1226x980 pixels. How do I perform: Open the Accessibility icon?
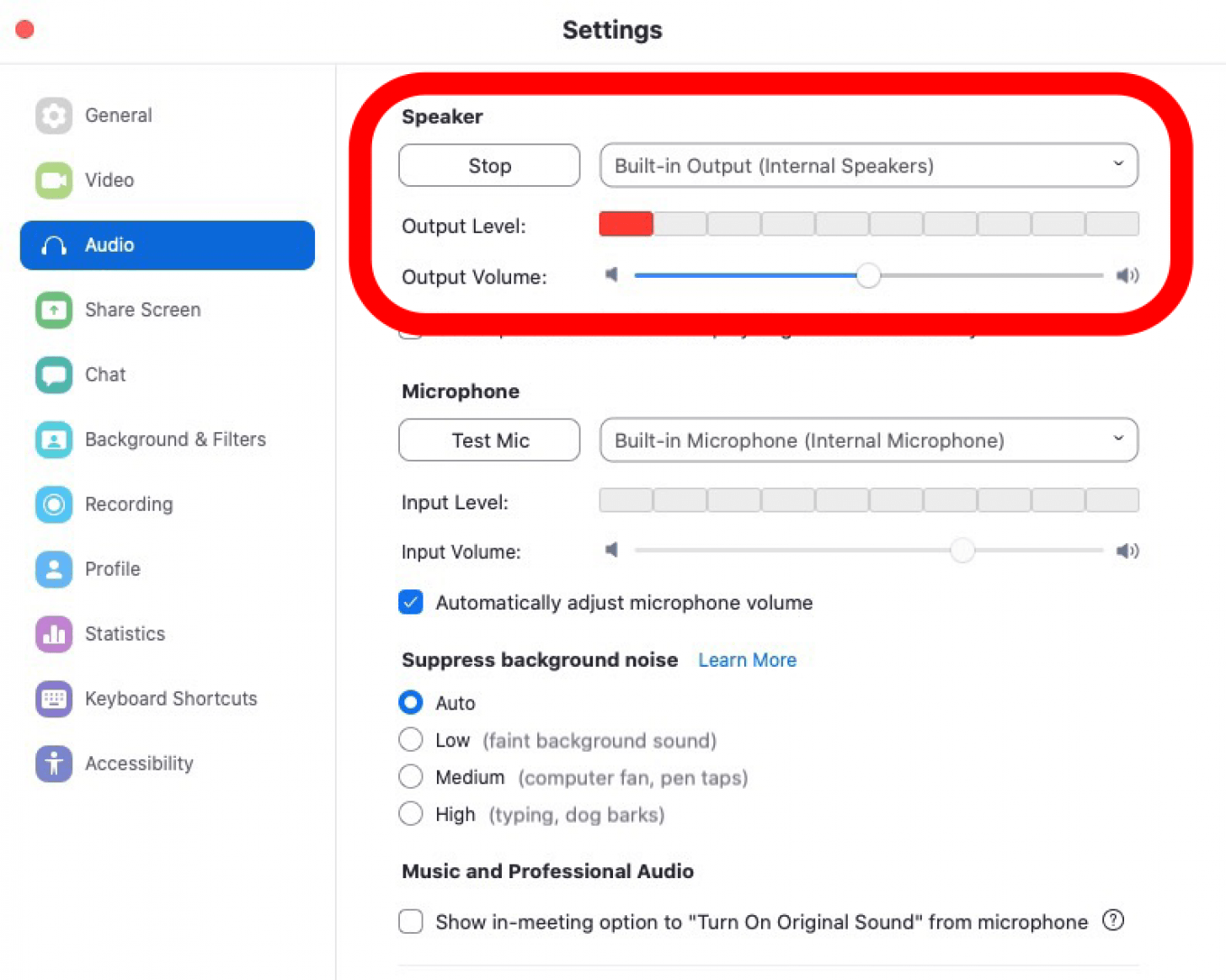tap(54, 764)
